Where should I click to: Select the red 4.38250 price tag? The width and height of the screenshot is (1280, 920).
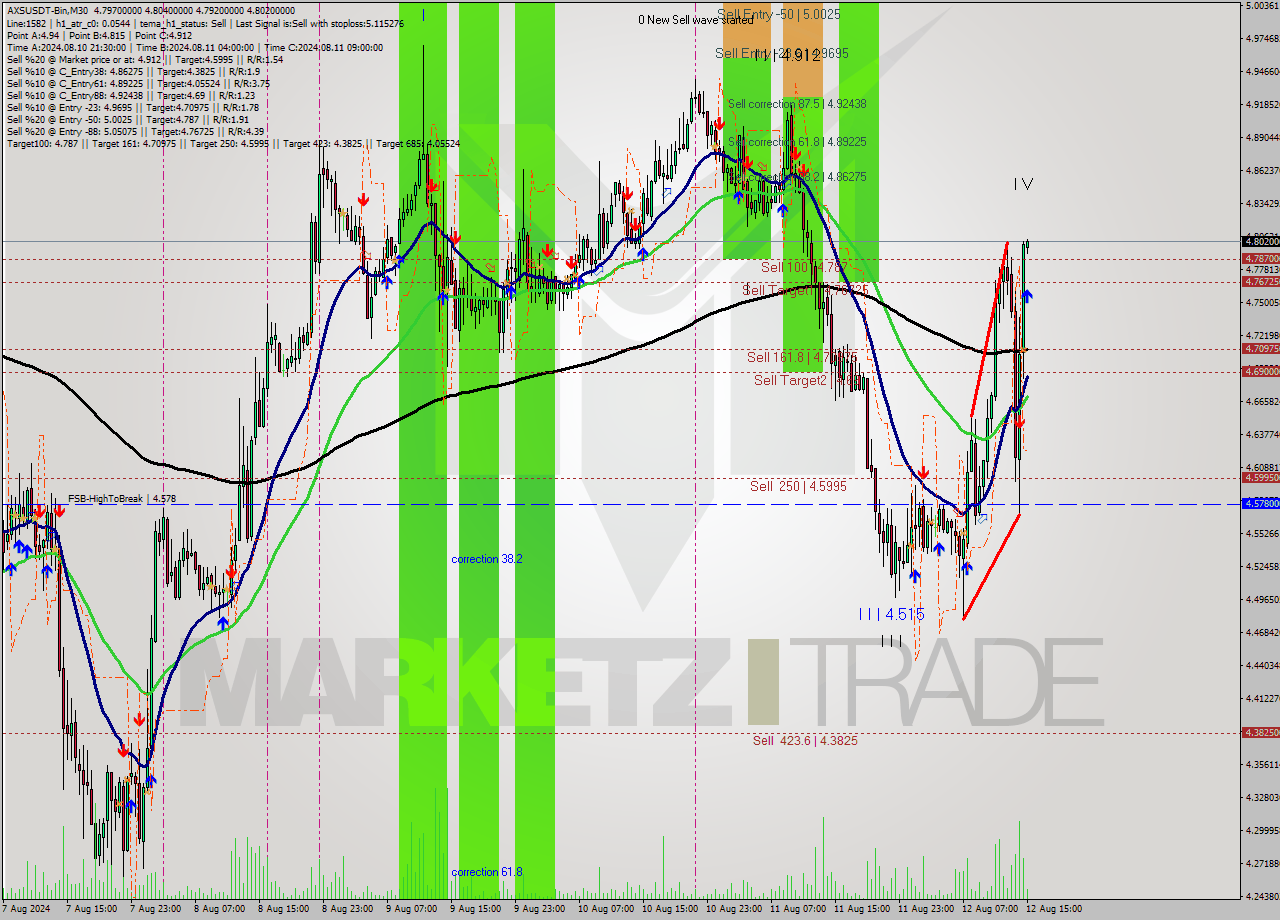[x=1260, y=732]
